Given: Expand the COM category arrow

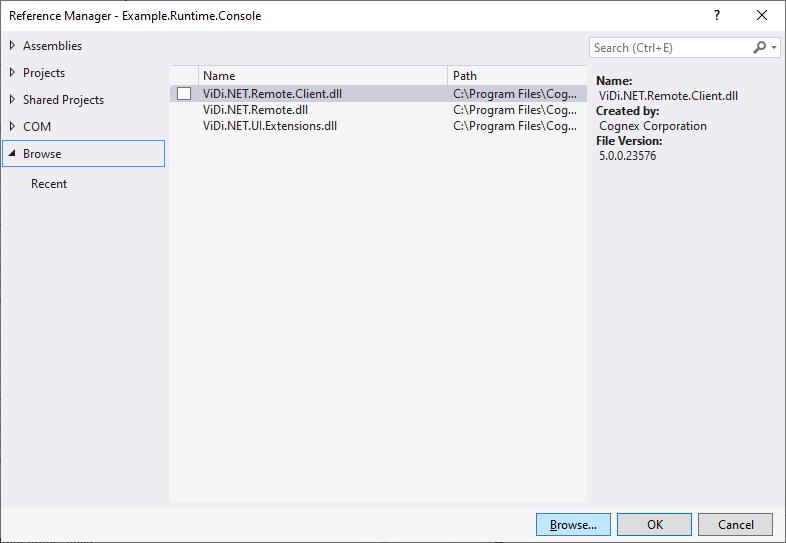Looking at the screenshot, I should pyautogui.click(x=12, y=127).
